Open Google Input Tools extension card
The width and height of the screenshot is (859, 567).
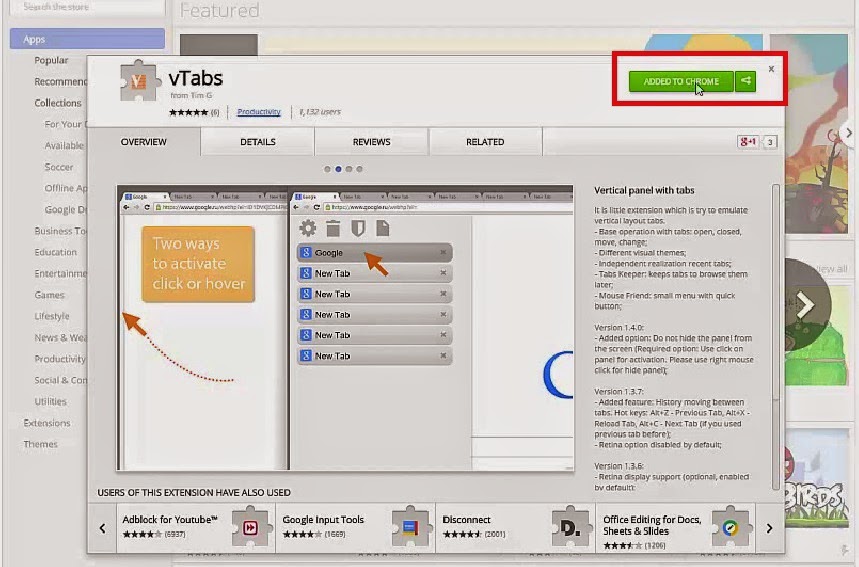(356, 528)
